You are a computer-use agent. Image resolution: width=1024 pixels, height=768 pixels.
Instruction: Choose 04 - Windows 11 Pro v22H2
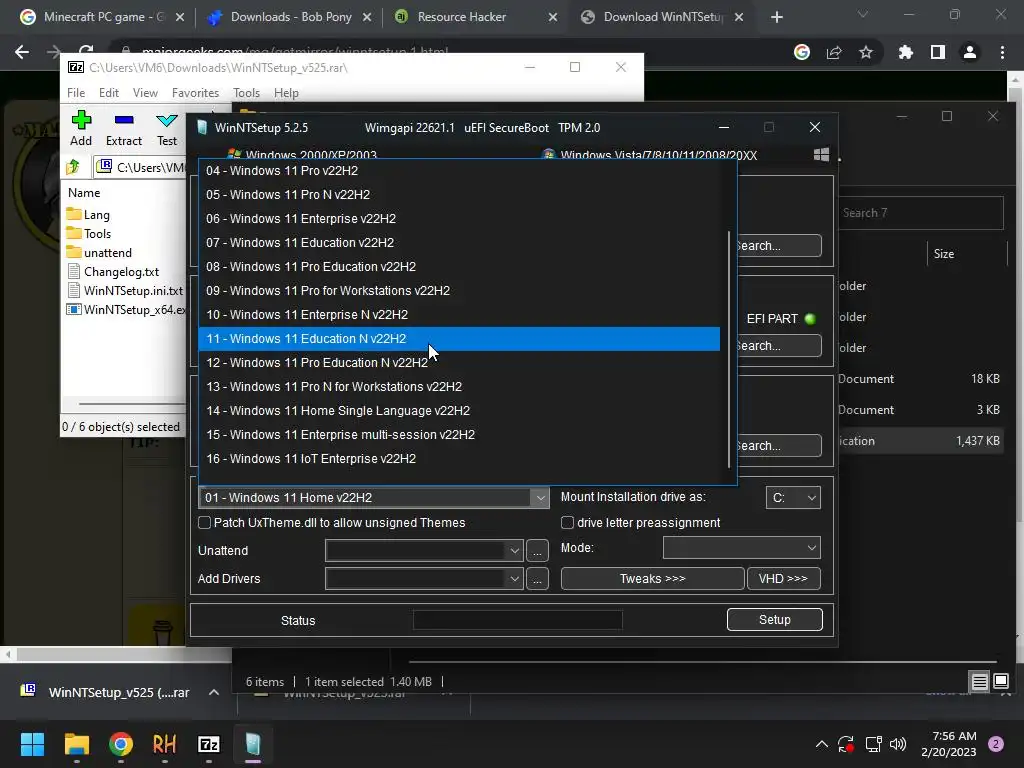pos(459,170)
